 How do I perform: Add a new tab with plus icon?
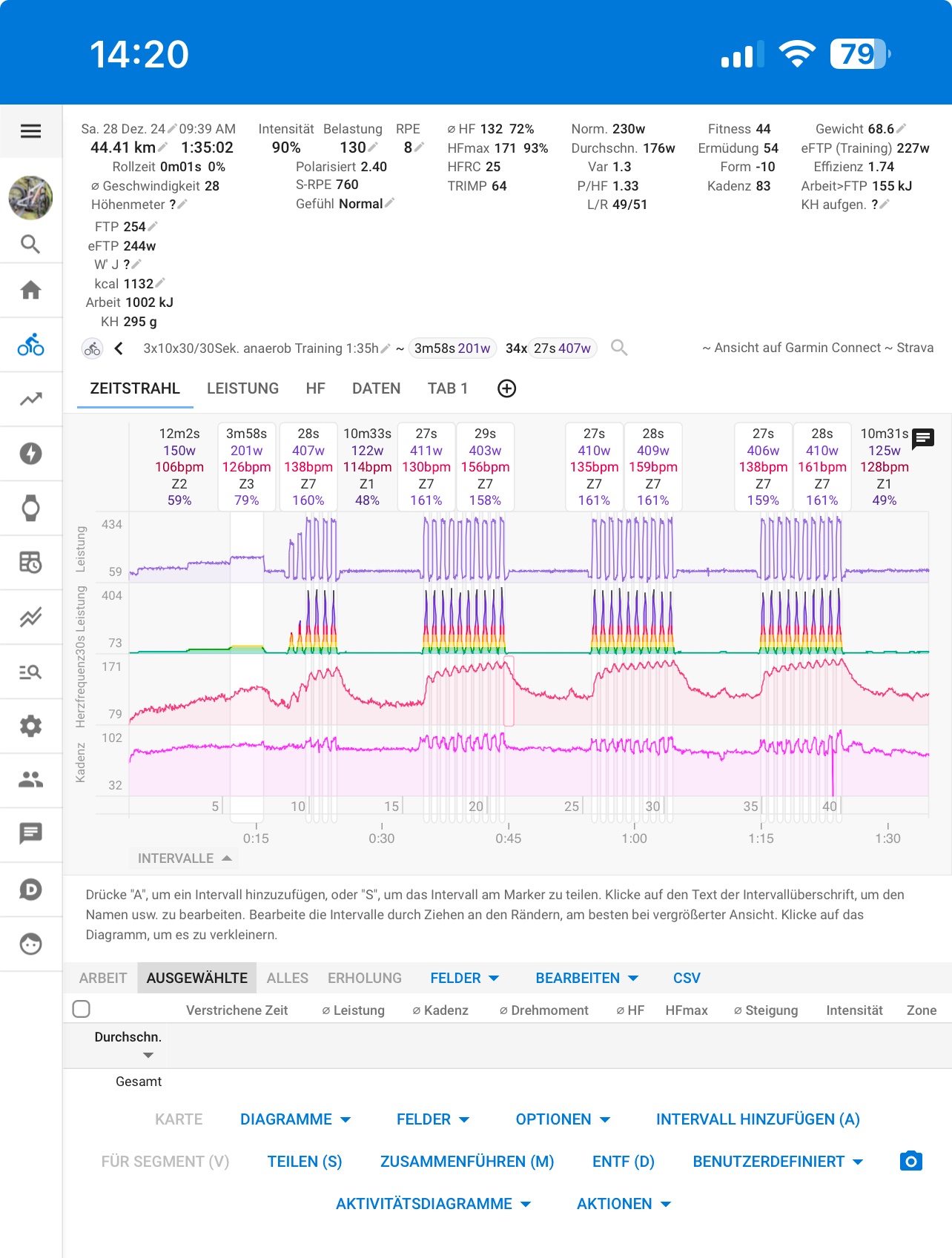[507, 388]
